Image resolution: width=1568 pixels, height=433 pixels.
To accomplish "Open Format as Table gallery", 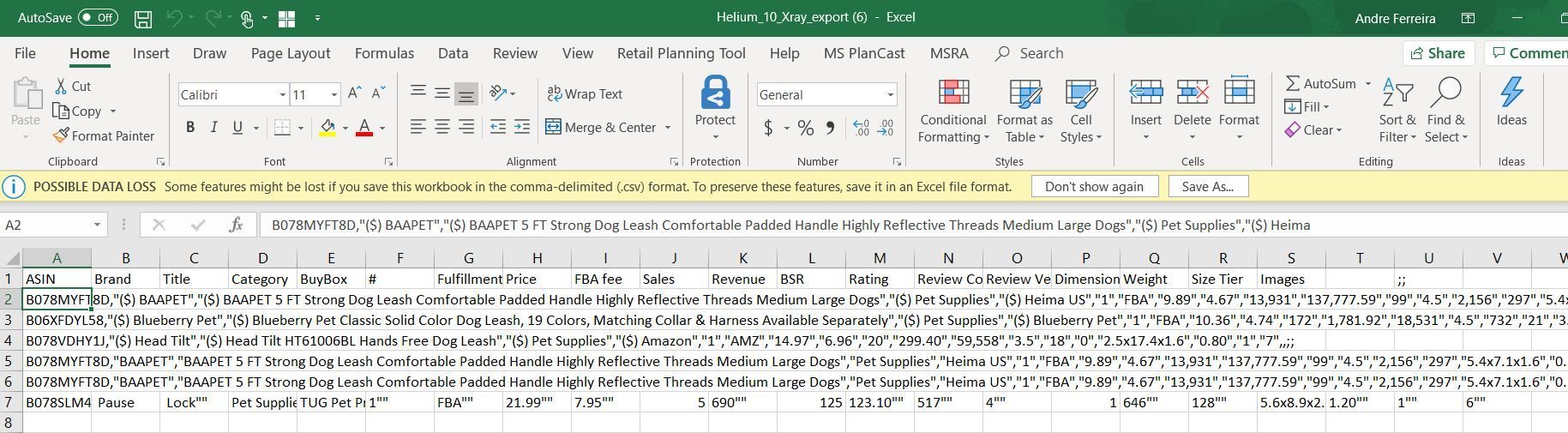I will pyautogui.click(x=1024, y=111).
